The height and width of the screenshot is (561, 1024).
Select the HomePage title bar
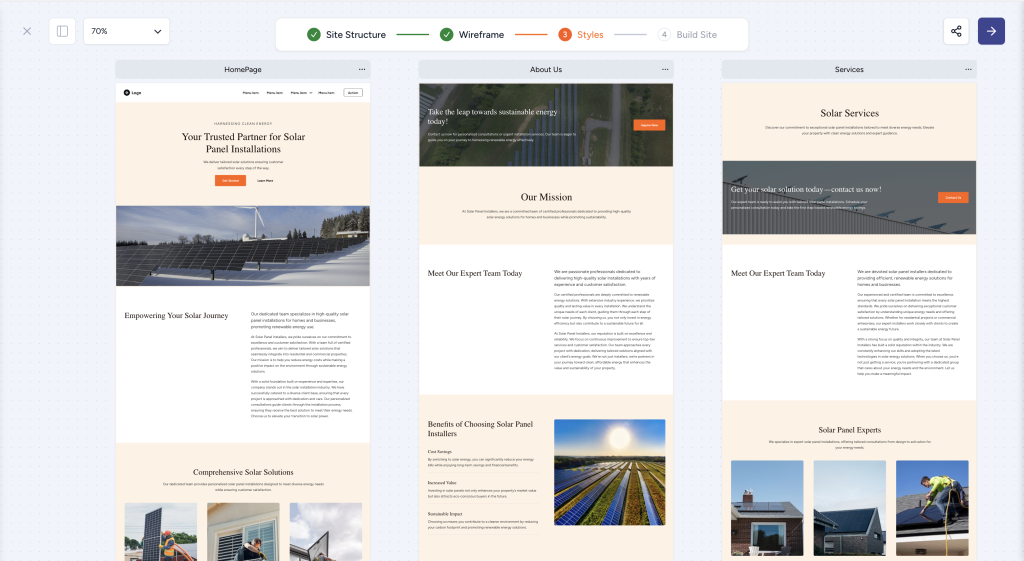pos(243,69)
